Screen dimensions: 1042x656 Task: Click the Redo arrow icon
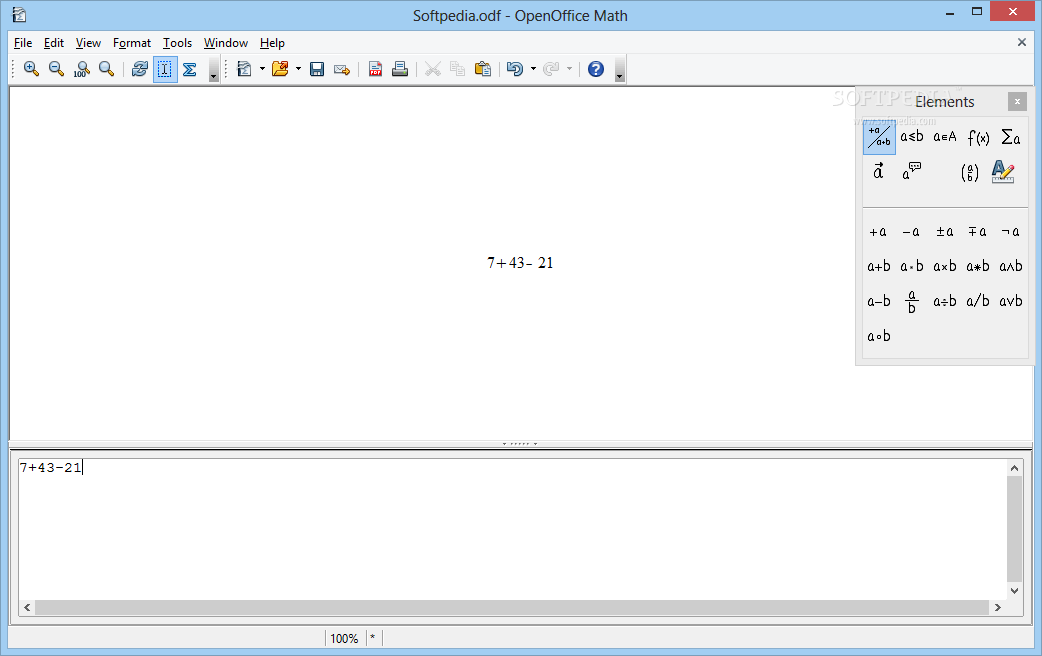(x=551, y=68)
